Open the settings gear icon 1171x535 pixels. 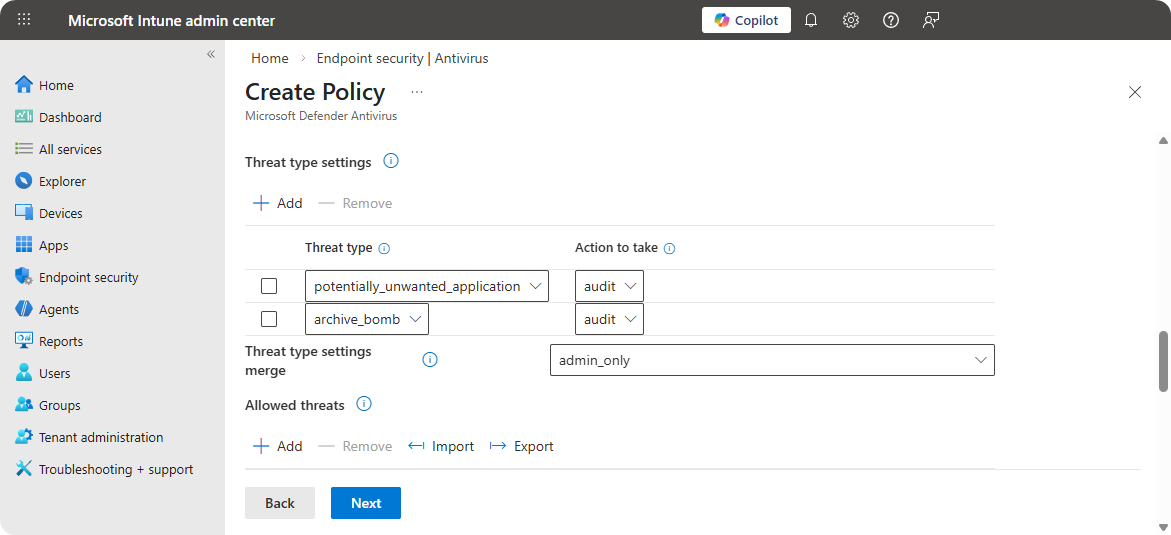click(x=851, y=20)
